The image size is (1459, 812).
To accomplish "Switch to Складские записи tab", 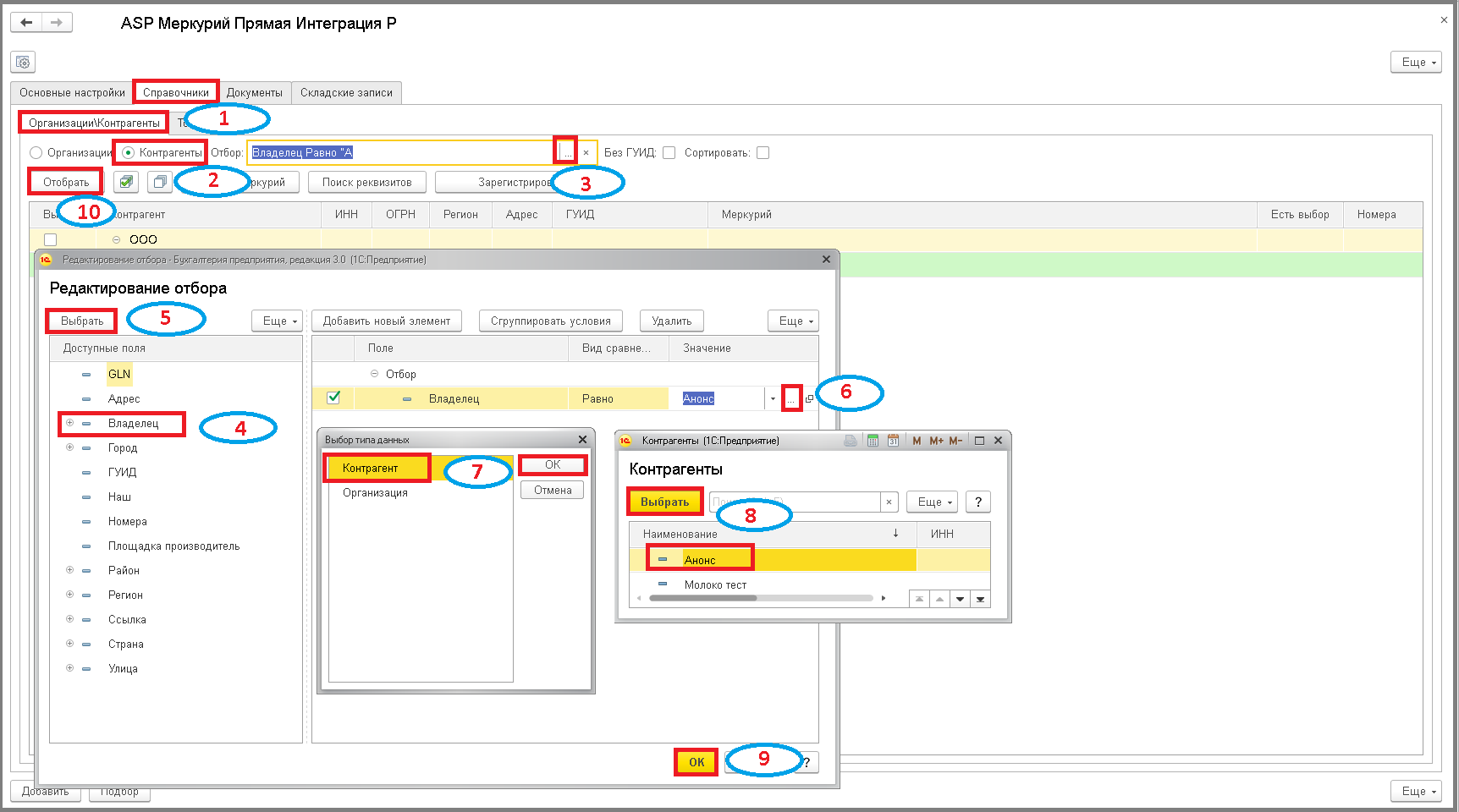I will click(x=346, y=93).
